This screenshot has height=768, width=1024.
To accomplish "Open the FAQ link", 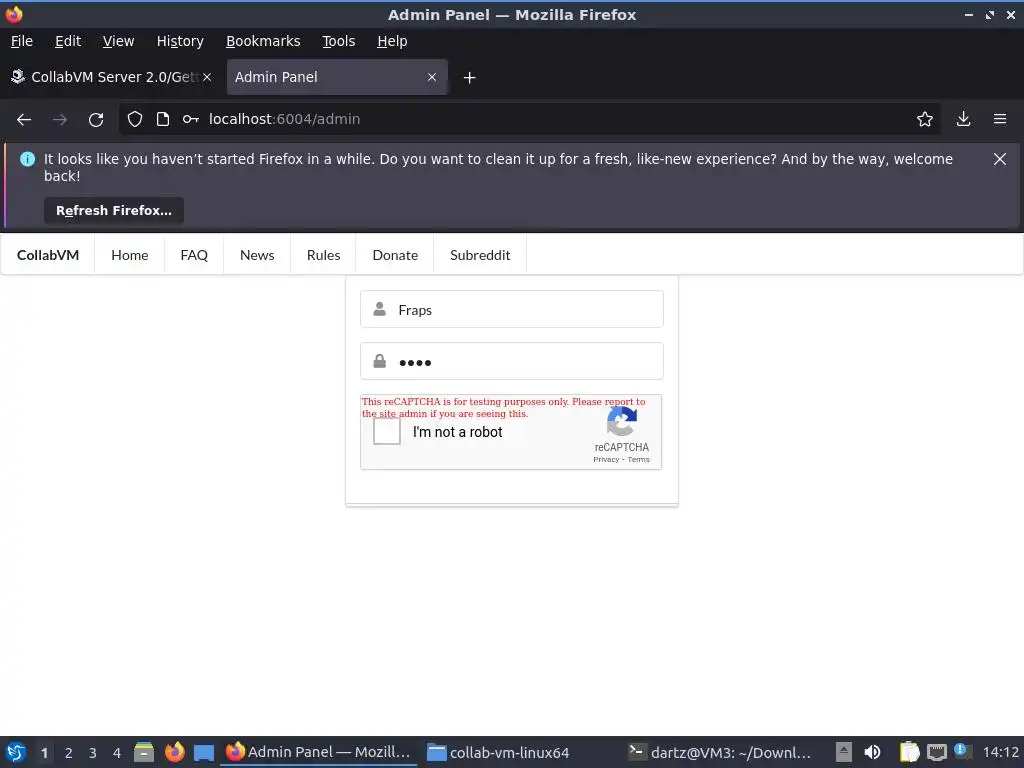I will 194,255.
